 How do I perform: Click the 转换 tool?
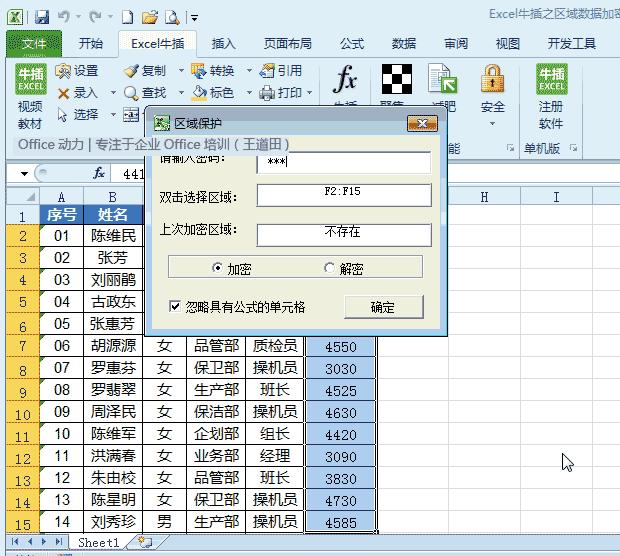pyautogui.click(x=212, y=71)
